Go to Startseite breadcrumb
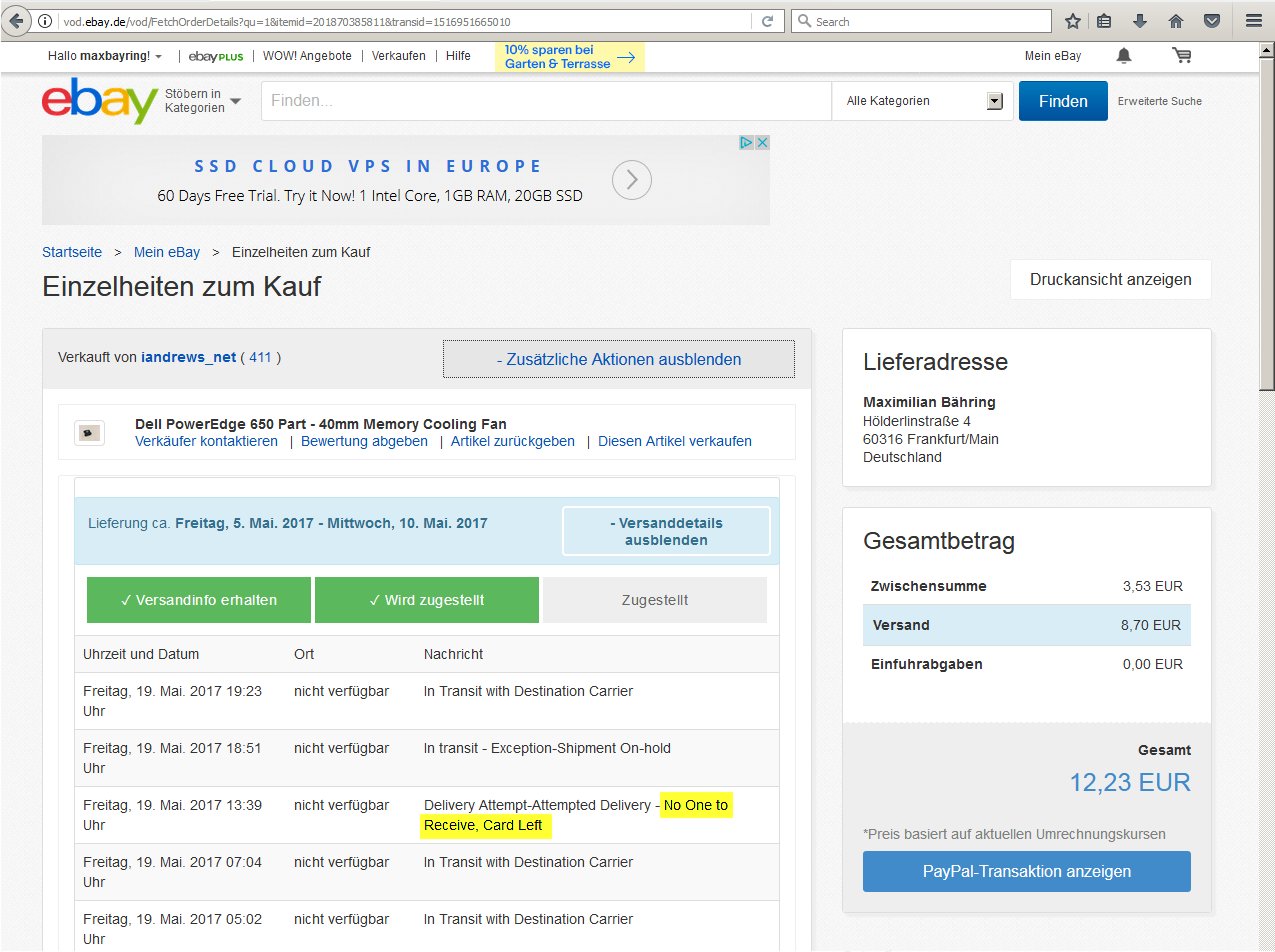The width and height of the screenshot is (1275, 952). pyautogui.click(x=72, y=252)
